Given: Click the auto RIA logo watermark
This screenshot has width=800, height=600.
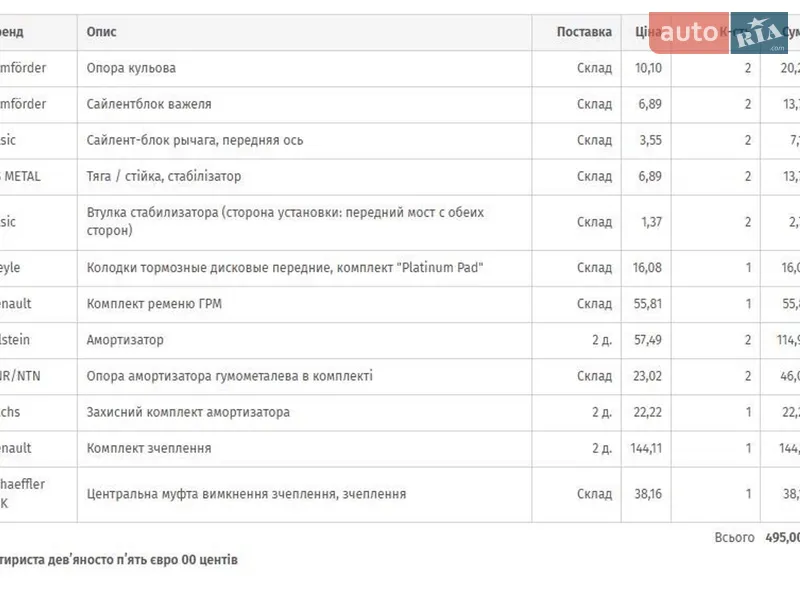Looking at the screenshot, I should click(718, 33).
